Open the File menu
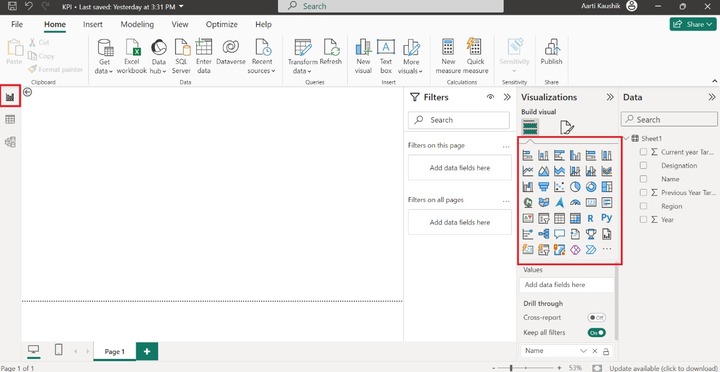Image resolution: width=720 pixels, height=372 pixels. 17,24
